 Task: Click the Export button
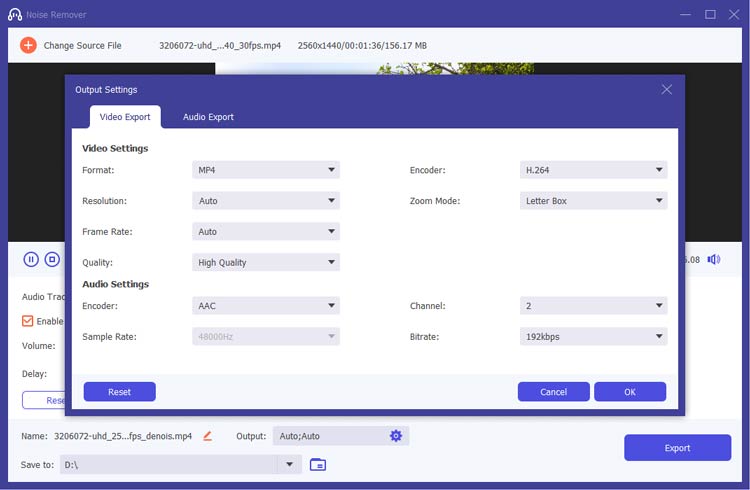tap(677, 448)
